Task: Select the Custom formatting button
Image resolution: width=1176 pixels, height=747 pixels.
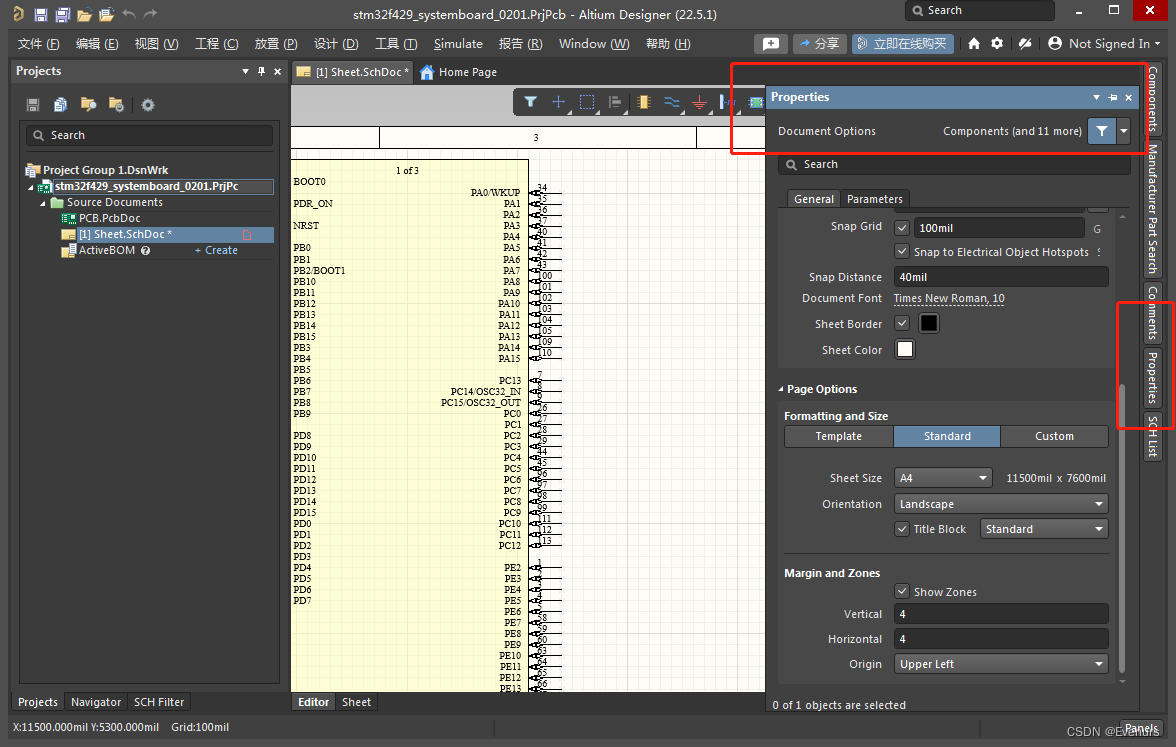Action: click(1054, 436)
